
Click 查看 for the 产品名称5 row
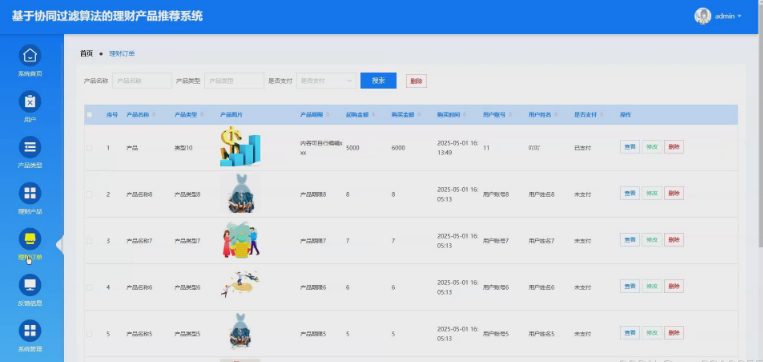(630, 333)
